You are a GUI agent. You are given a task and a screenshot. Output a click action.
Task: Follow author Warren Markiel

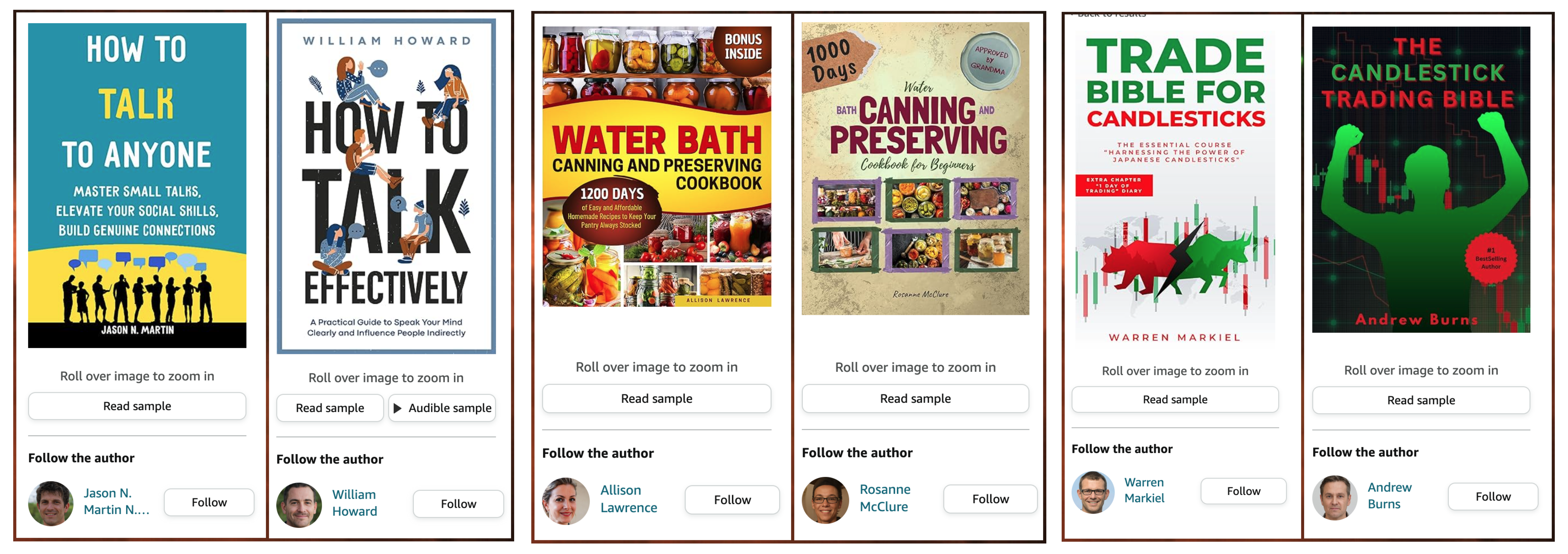click(1244, 491)
